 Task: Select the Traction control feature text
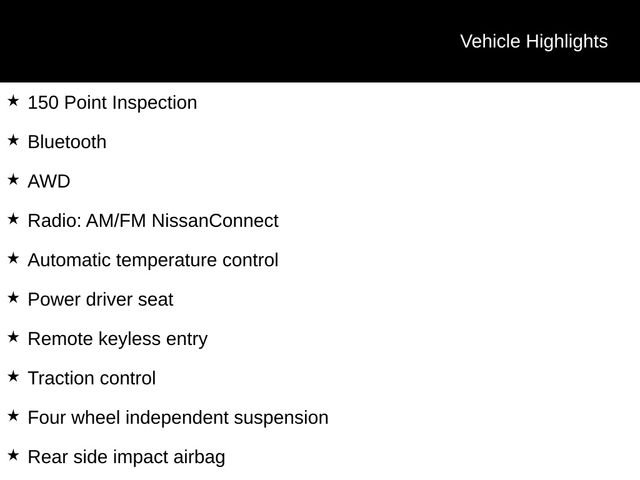pos(92,379)
